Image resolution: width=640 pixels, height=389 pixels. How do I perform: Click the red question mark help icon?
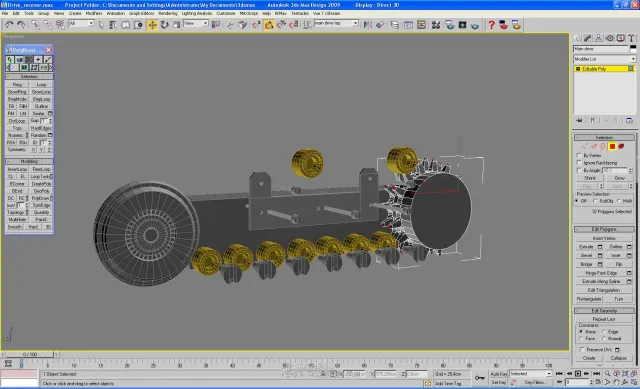491,25
